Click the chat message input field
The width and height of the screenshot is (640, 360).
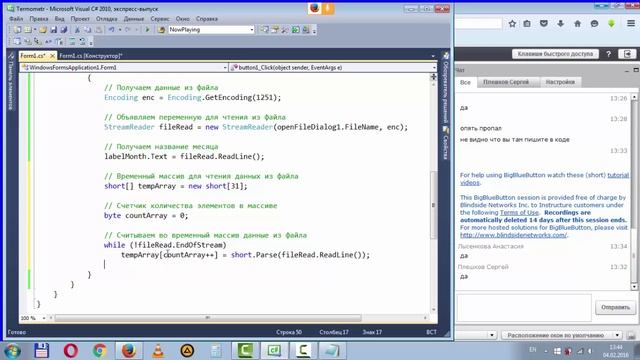(524, 308)
